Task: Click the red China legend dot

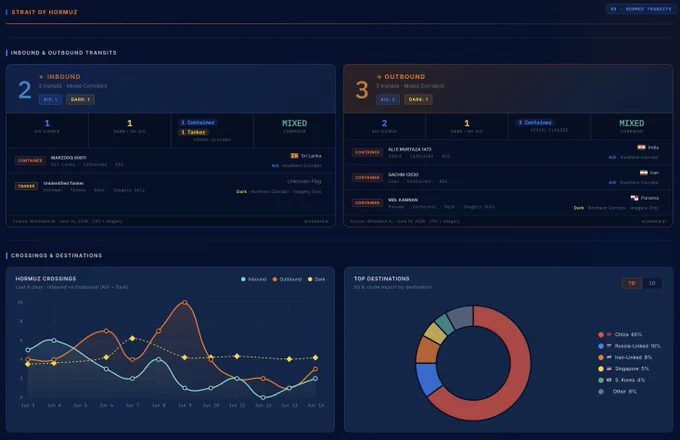Action: pos(601,335)
